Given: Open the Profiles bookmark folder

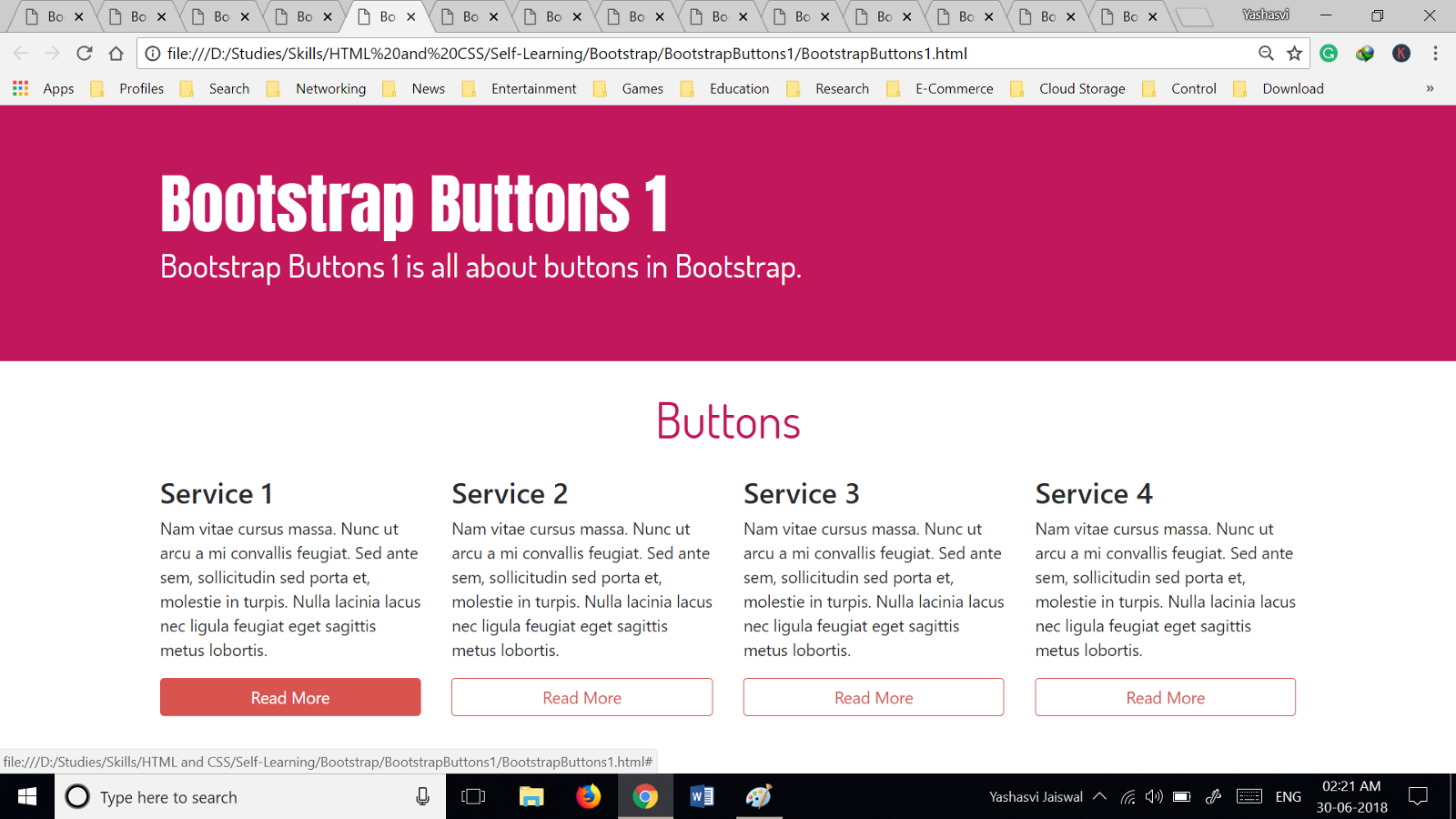Looking at the screenshot, I should (127, 88).
